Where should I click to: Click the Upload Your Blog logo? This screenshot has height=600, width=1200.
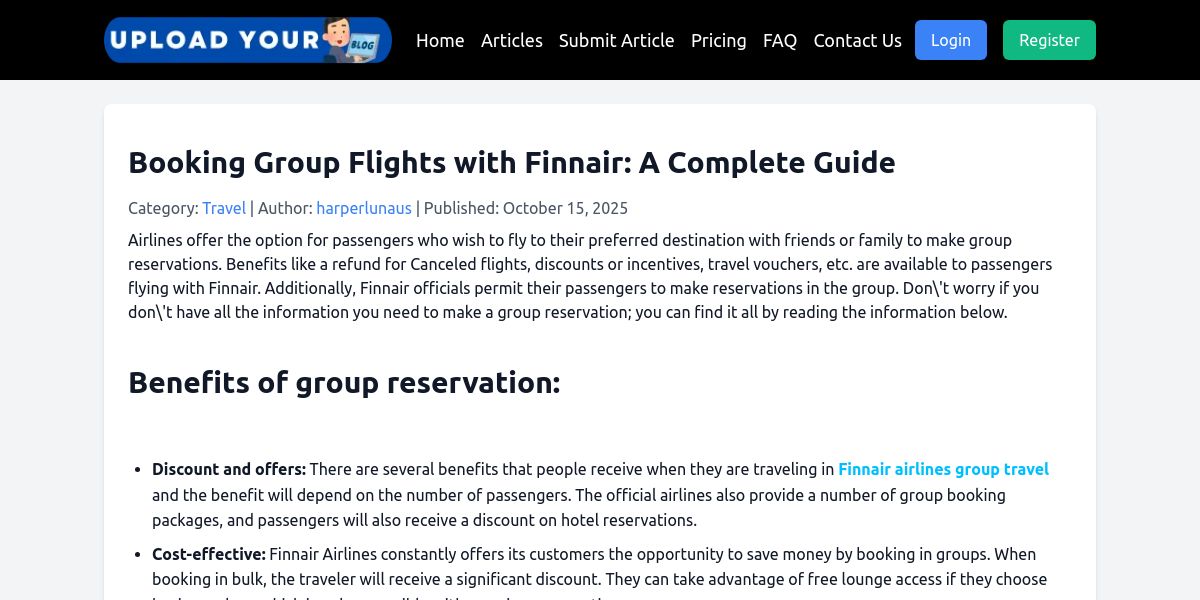247,40
